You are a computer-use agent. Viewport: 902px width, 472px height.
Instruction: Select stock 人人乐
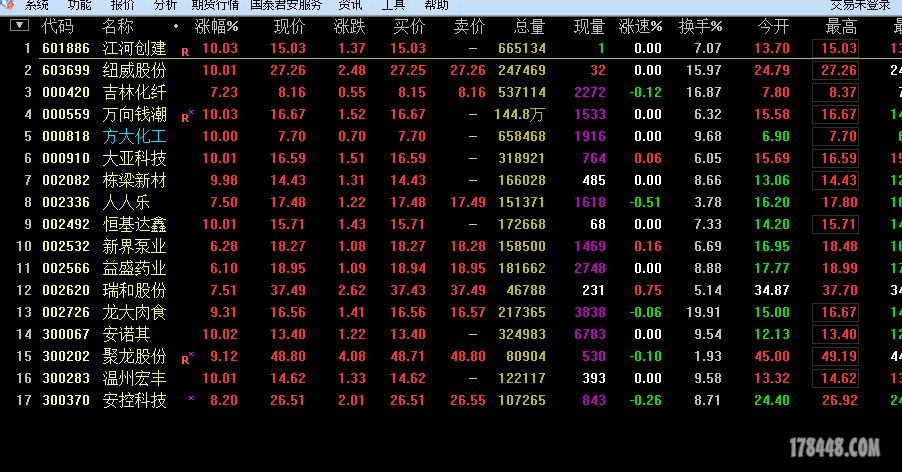tap(127, 202)
